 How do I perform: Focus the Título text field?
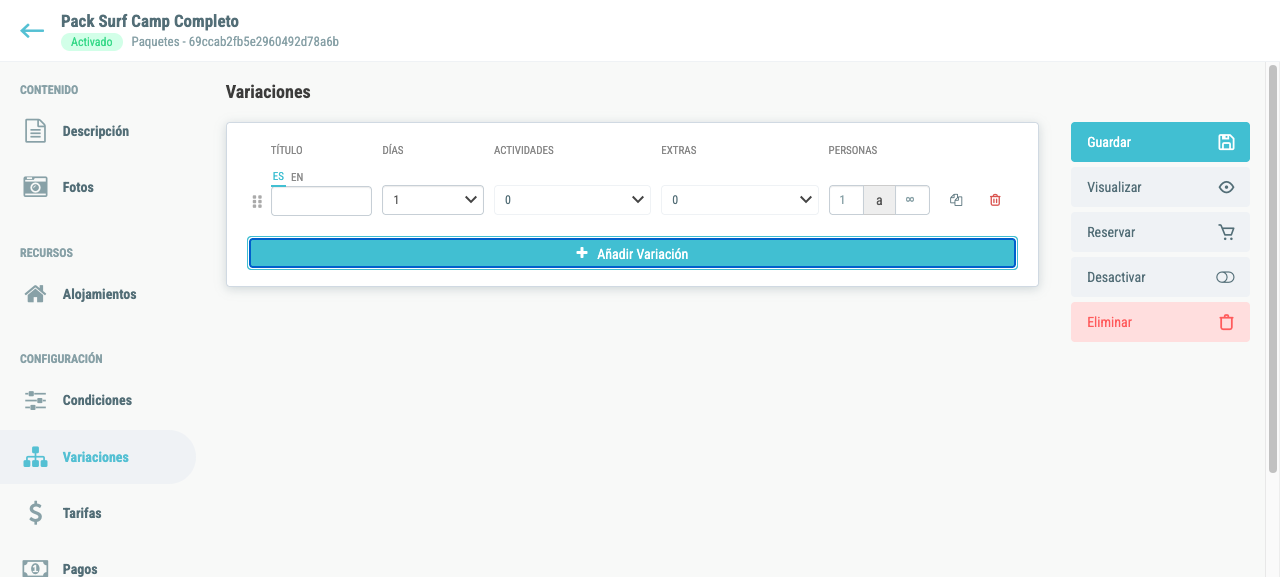pyautogui.click(x=321, y=200)
